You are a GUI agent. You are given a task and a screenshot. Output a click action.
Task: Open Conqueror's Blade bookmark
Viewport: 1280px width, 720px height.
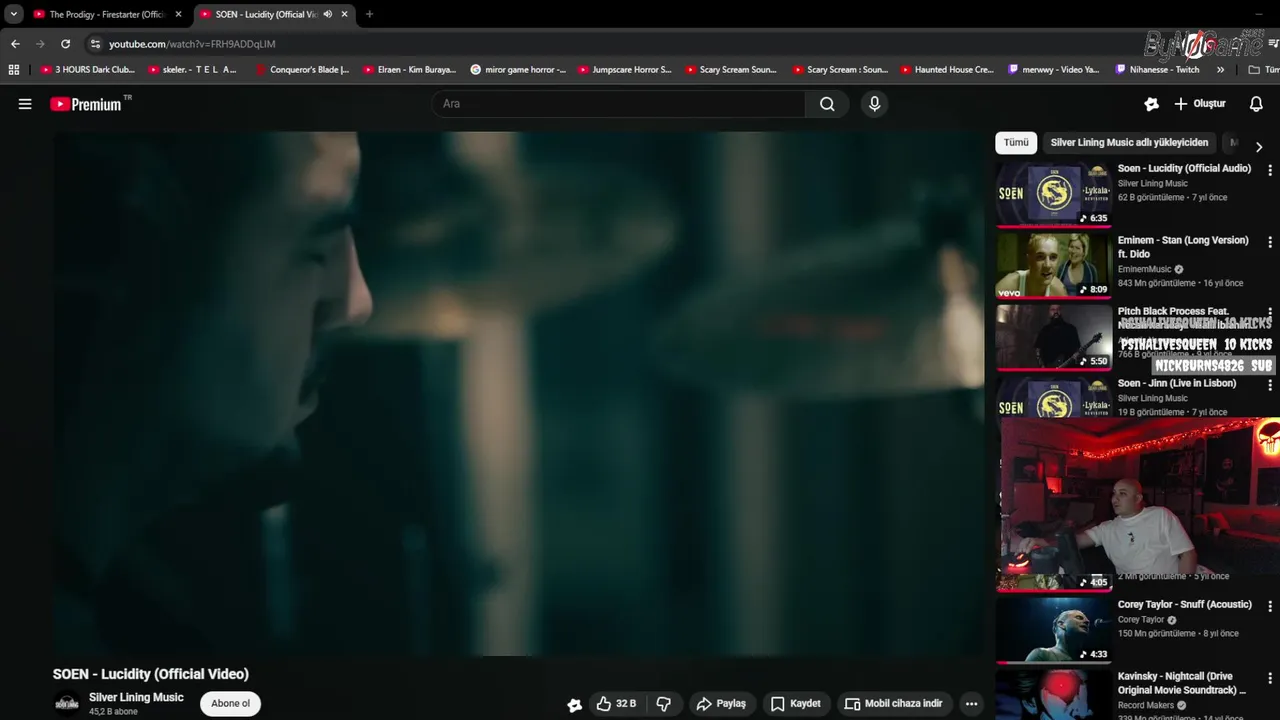coord(302,70)
